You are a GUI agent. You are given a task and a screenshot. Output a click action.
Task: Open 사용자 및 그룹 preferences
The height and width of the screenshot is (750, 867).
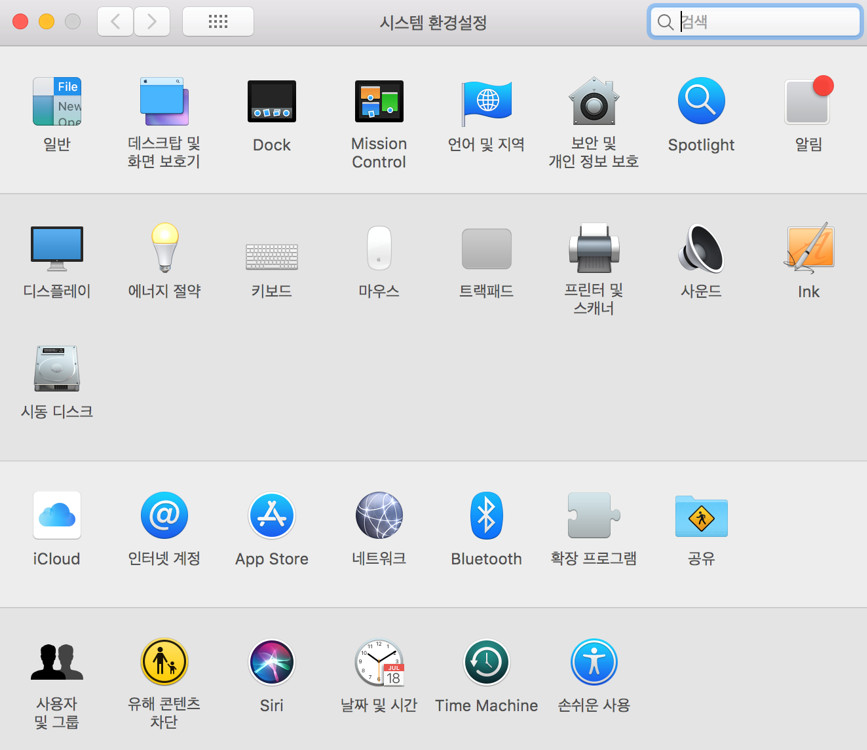click(57, 662)
